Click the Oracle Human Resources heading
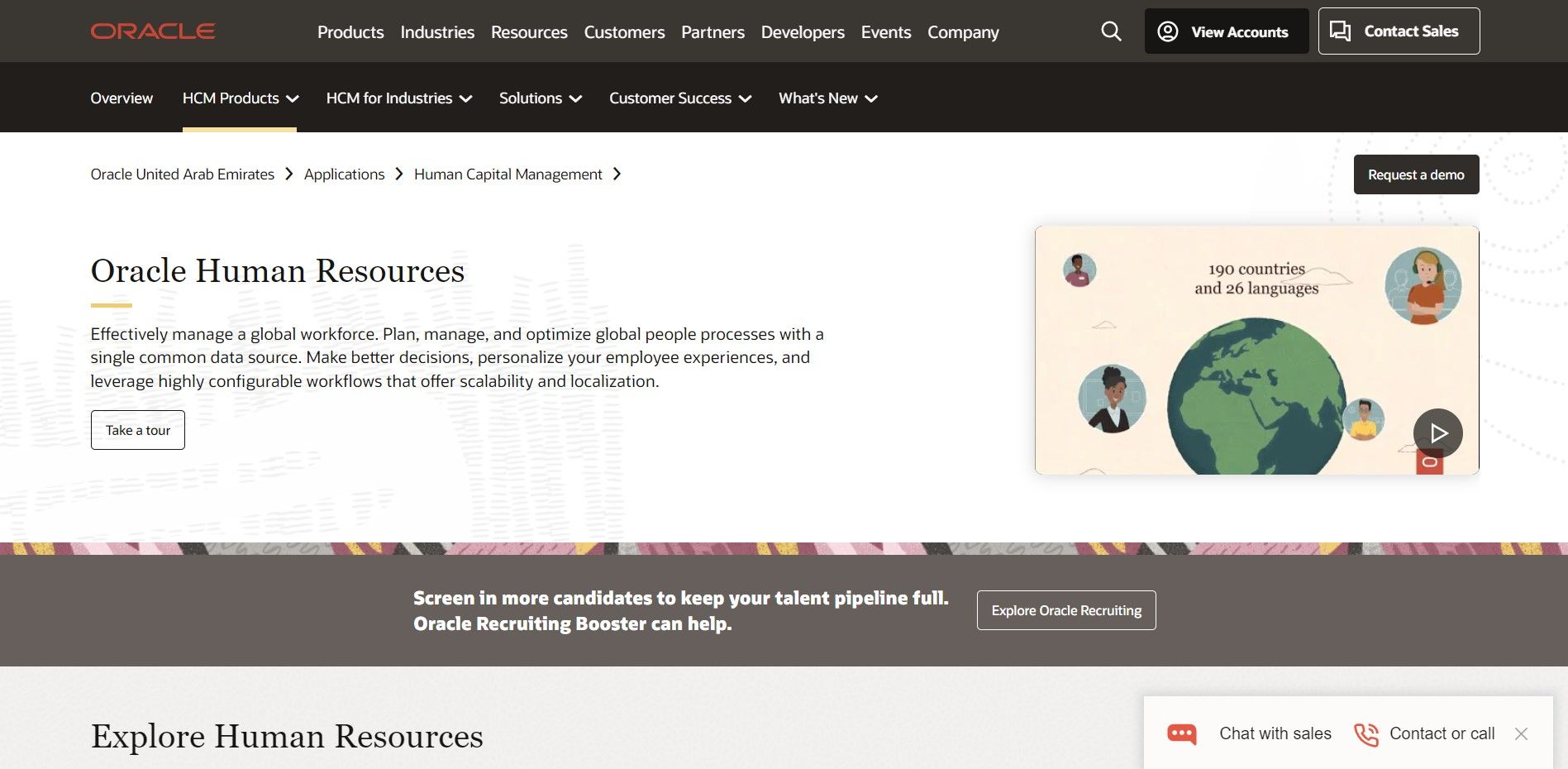This screenshot has width=1568, height=769. (x=278, y=270)
